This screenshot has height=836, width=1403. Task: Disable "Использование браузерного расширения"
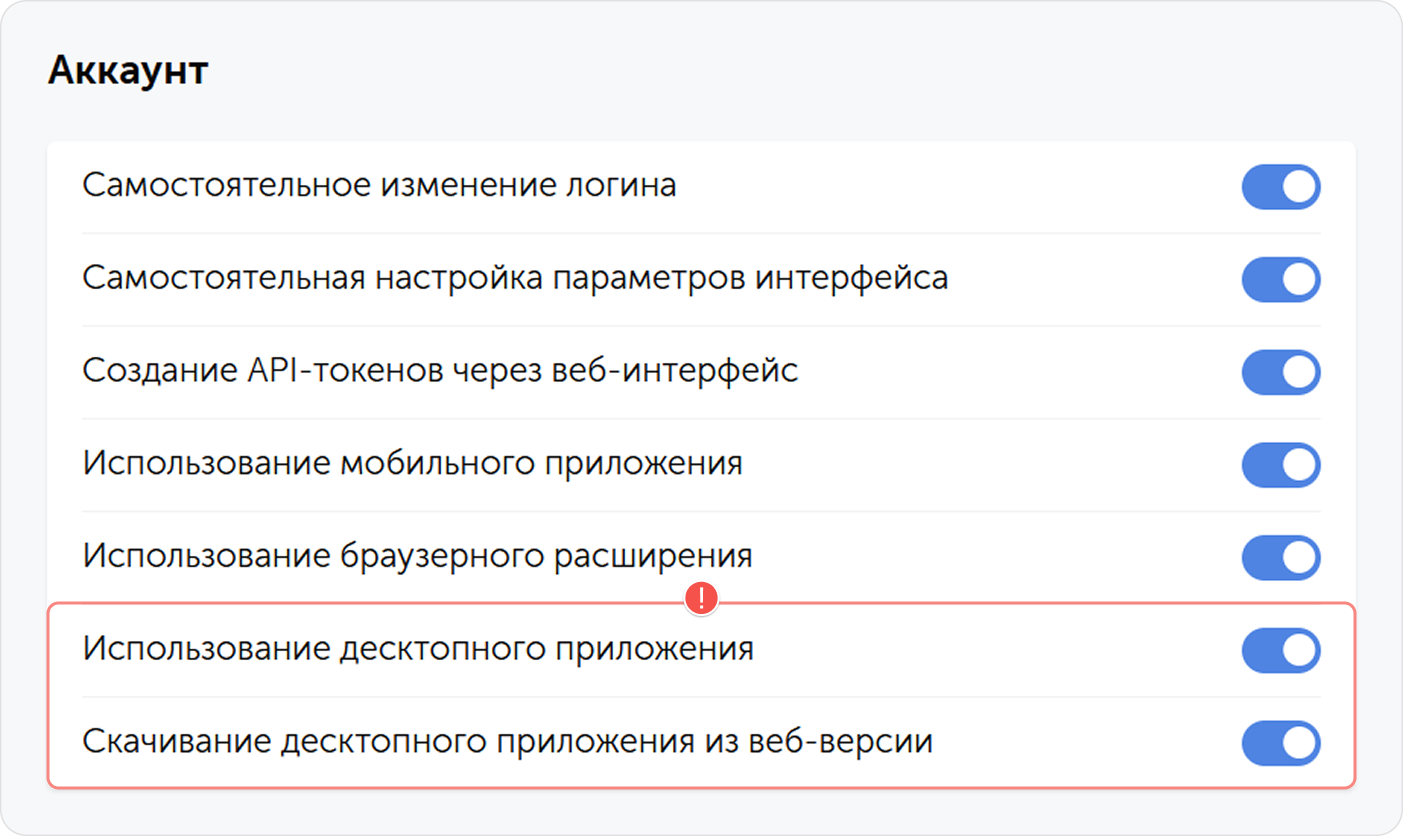point(1281,557)
